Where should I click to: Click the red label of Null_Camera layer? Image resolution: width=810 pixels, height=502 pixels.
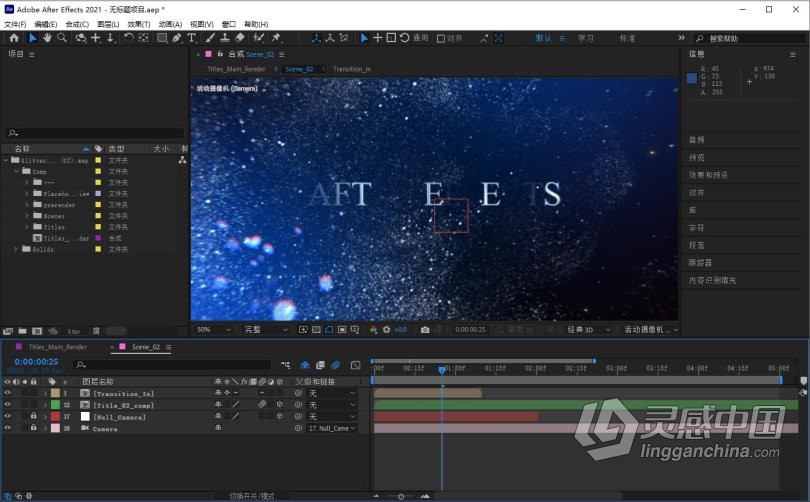click(x=55, y=416)
